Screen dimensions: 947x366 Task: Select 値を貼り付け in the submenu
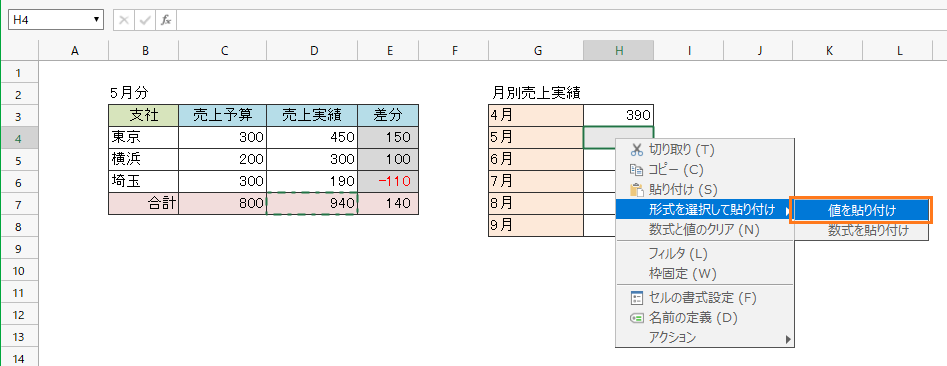pos(862,210)
